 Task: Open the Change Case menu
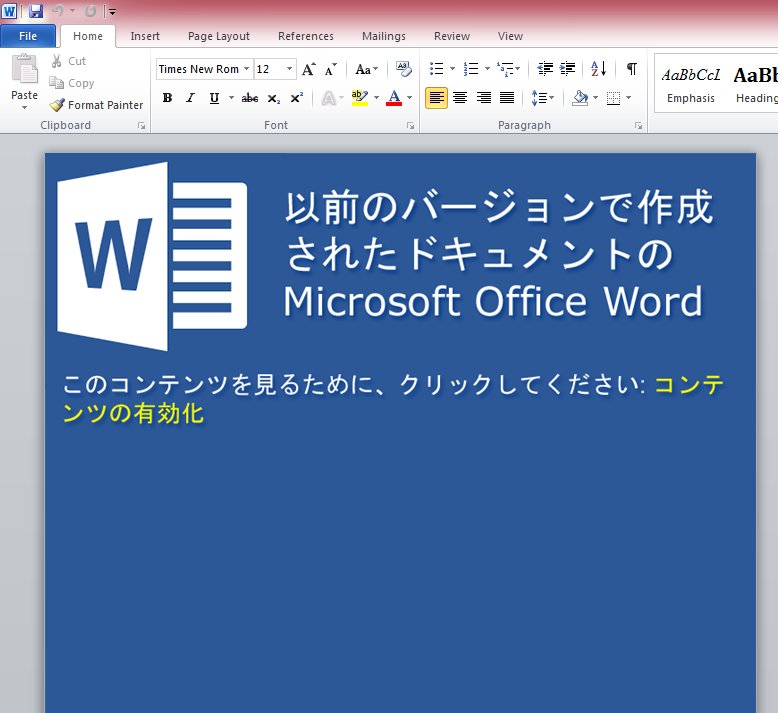pos(367,69)
